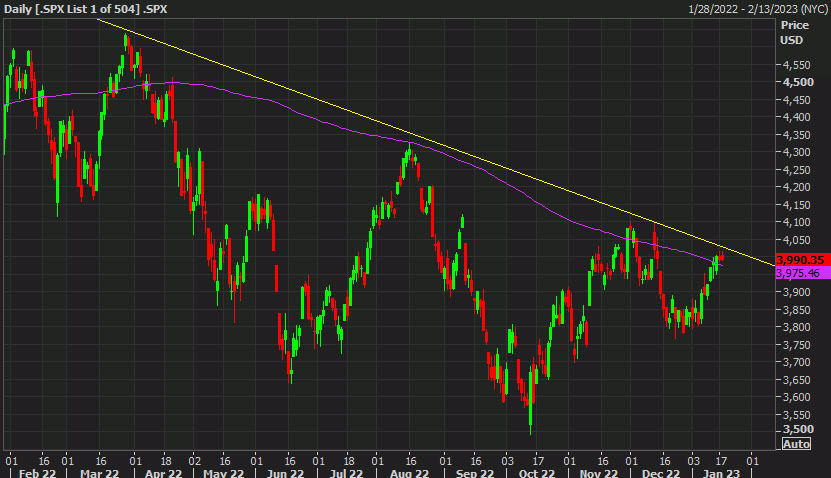The image size is (831, 478).
Task: Click the Jan 23 month label
Action: pyautogui.click(x=721, y=473)
